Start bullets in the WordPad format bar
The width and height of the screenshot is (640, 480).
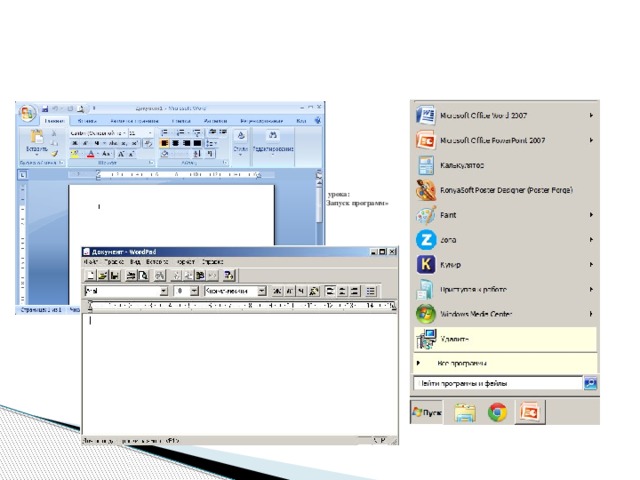[x=371, y=291]
